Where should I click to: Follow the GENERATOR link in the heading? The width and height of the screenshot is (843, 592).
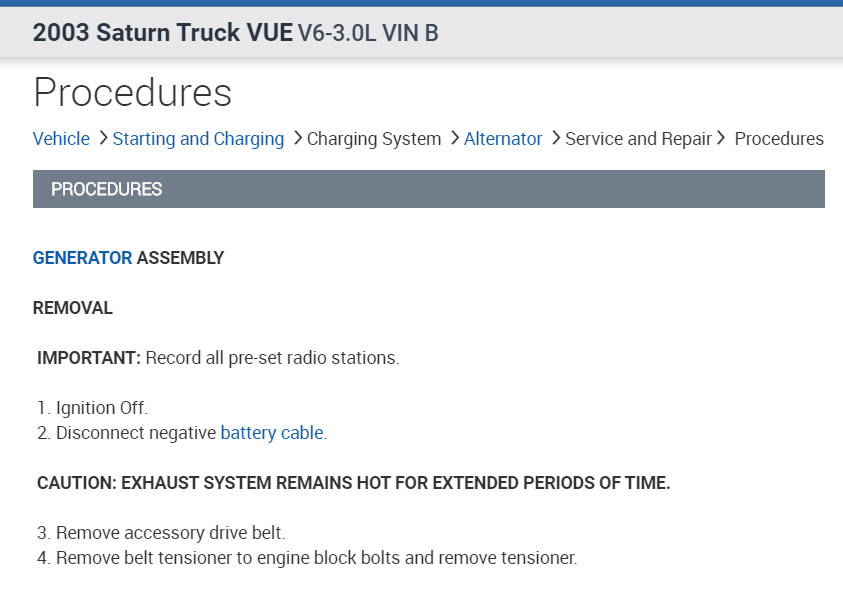click(82, 258)
